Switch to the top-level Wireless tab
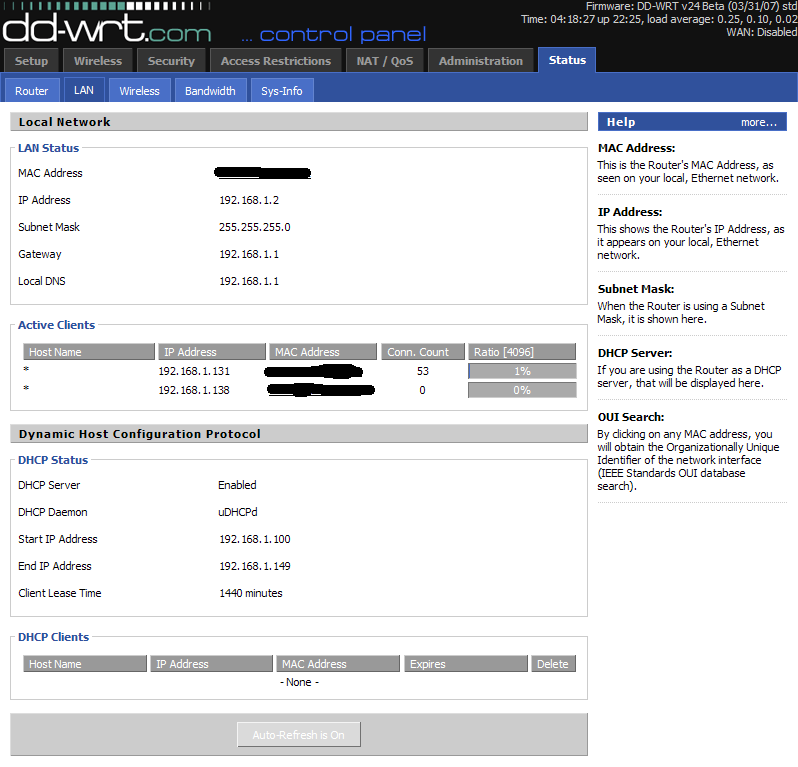 [98, 61]
